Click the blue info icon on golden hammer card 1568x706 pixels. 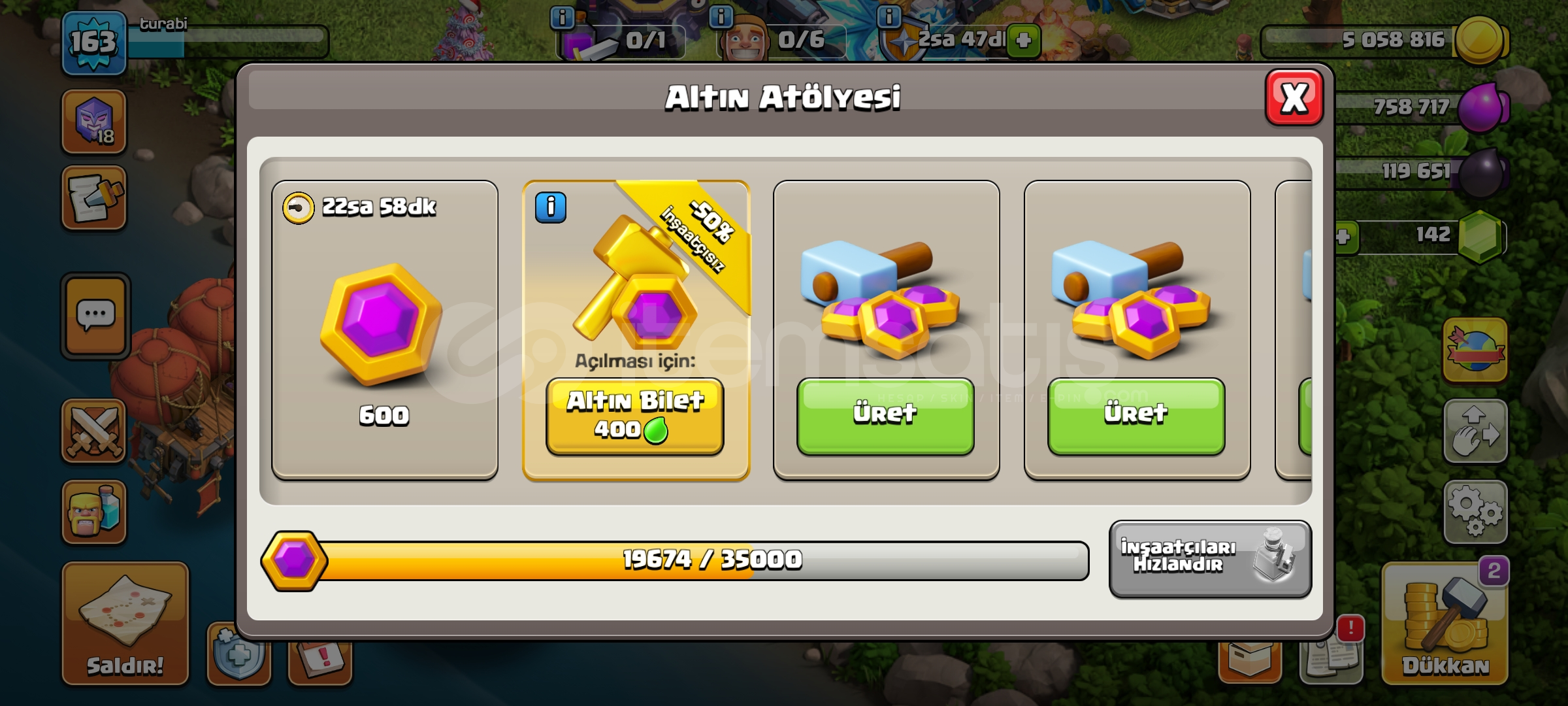click(551, 208)
